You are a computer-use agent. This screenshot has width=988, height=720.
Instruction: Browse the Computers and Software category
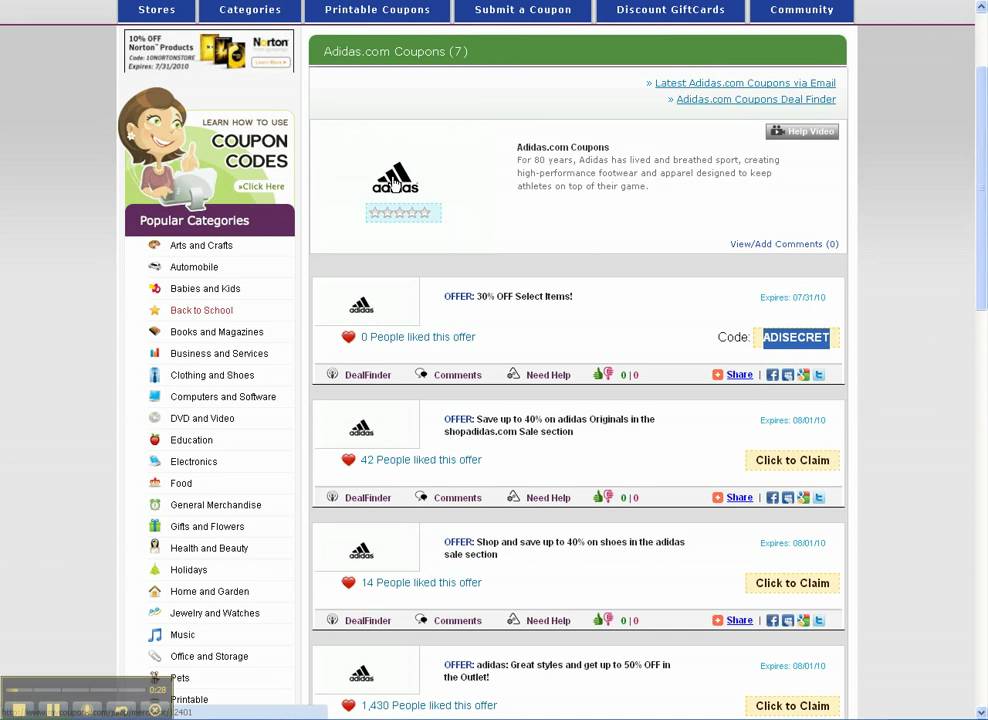tap(223, 397)
